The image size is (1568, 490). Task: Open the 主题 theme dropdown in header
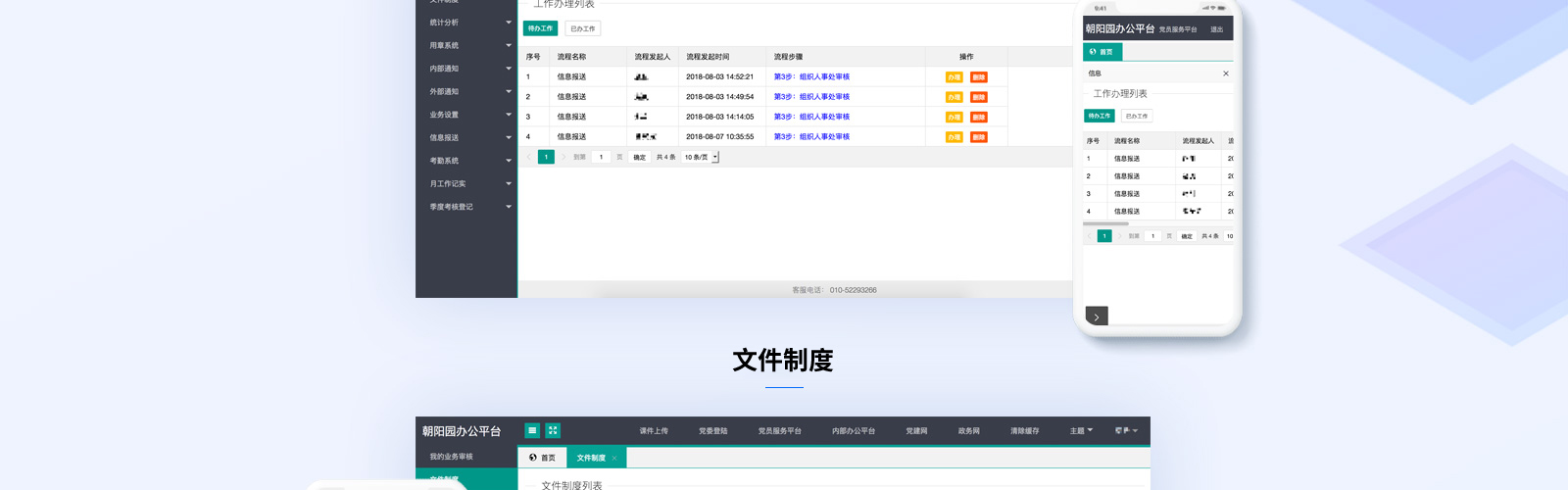click(x=1081, y=431)
